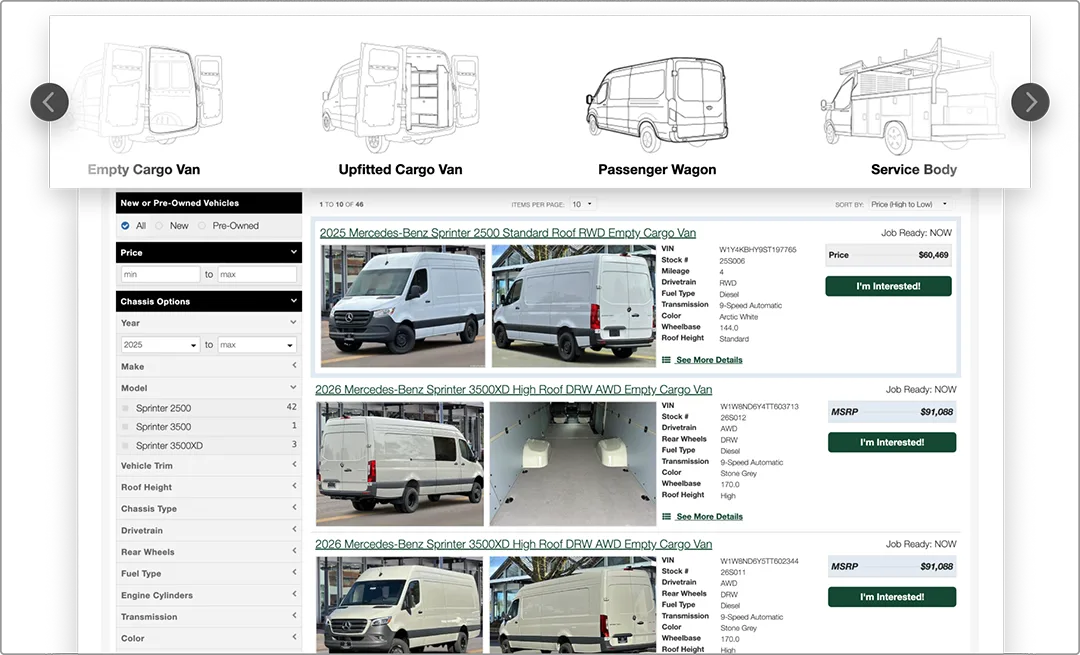
Task: Click the $60,469 price value
Action: click(933, 255)
